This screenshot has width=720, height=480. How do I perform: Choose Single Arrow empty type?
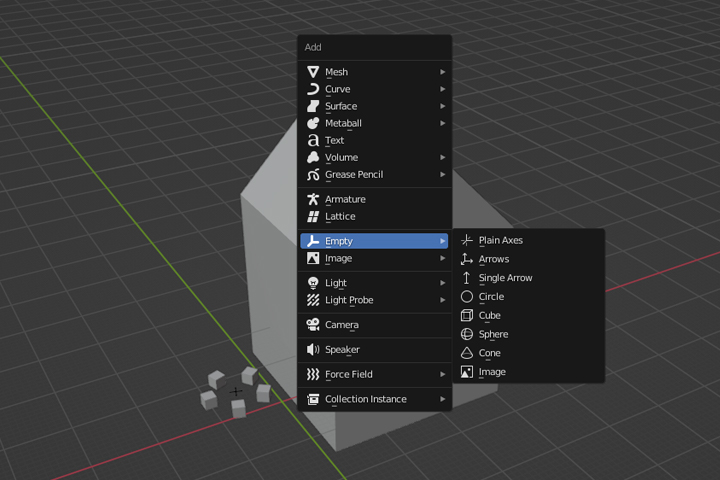529,278
